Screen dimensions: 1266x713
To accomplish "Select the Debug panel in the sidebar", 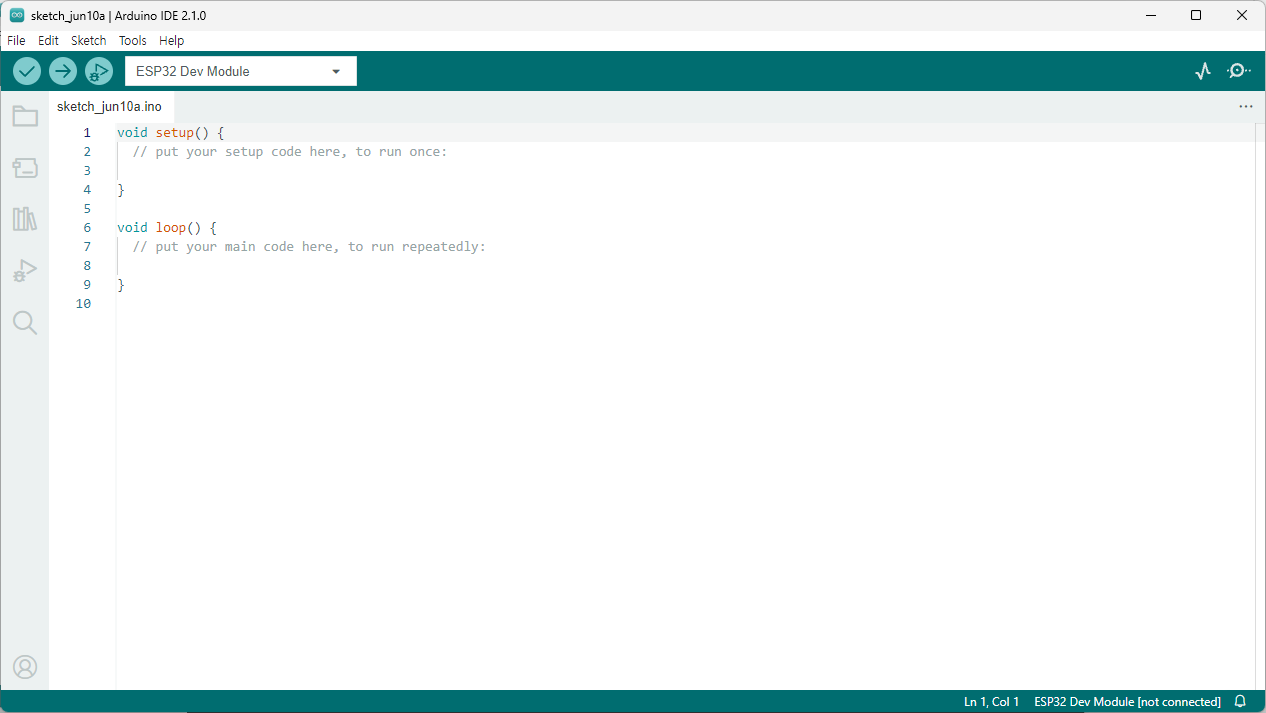I will click(x=25, y=270).
